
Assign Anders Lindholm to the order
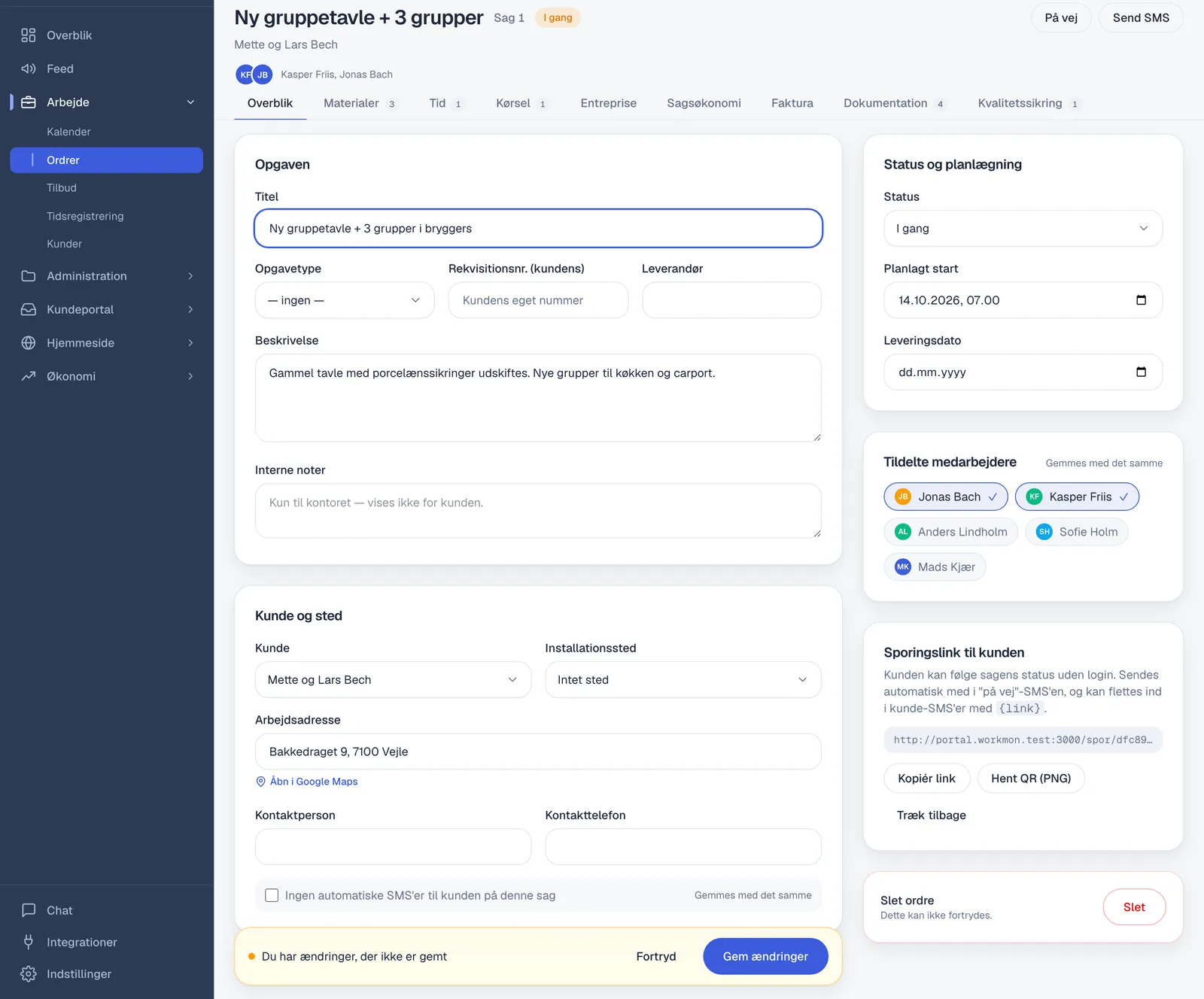[x=950, y=532]
